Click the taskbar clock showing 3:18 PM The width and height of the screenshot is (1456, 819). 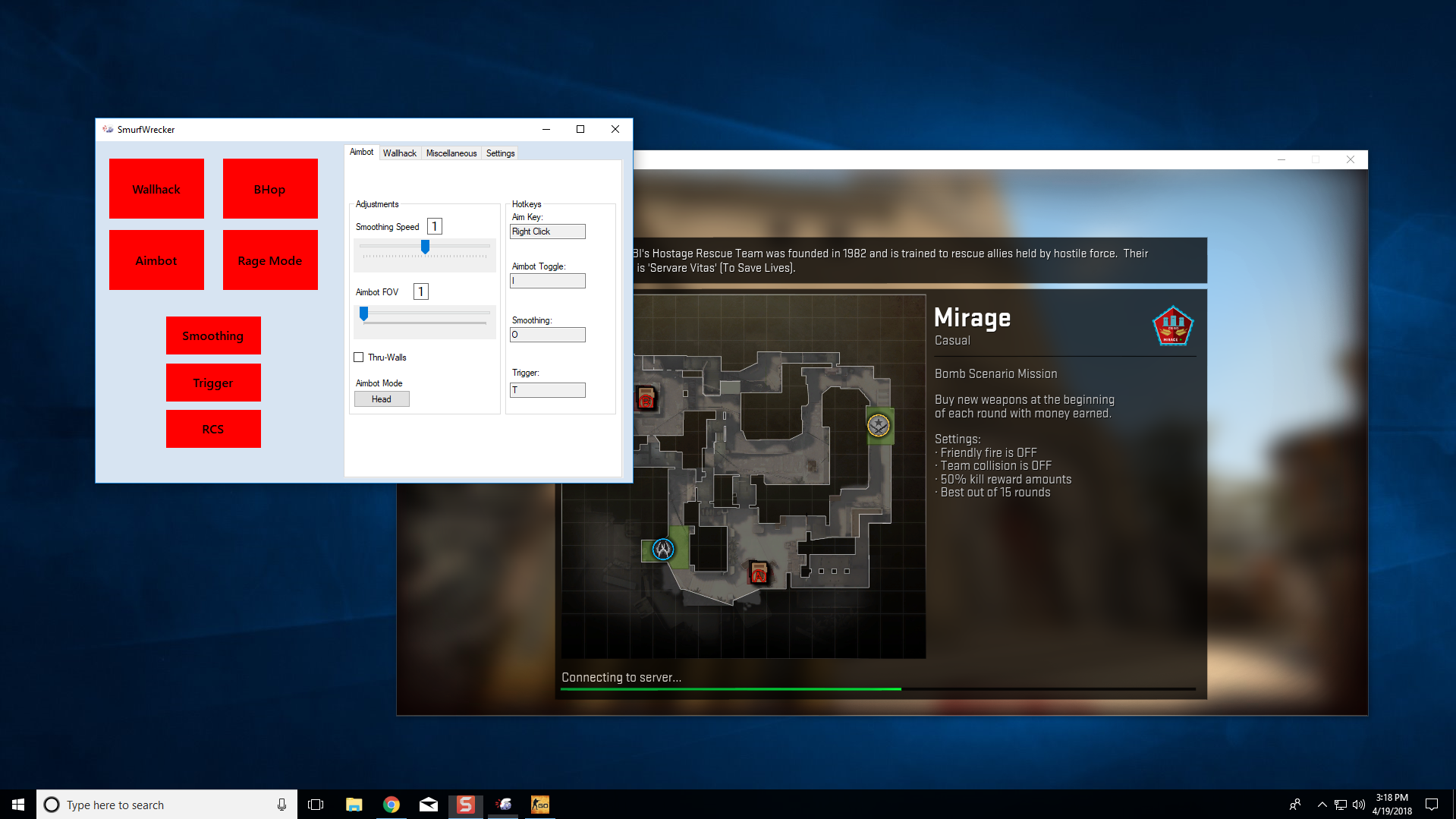tap(1392, 805)
